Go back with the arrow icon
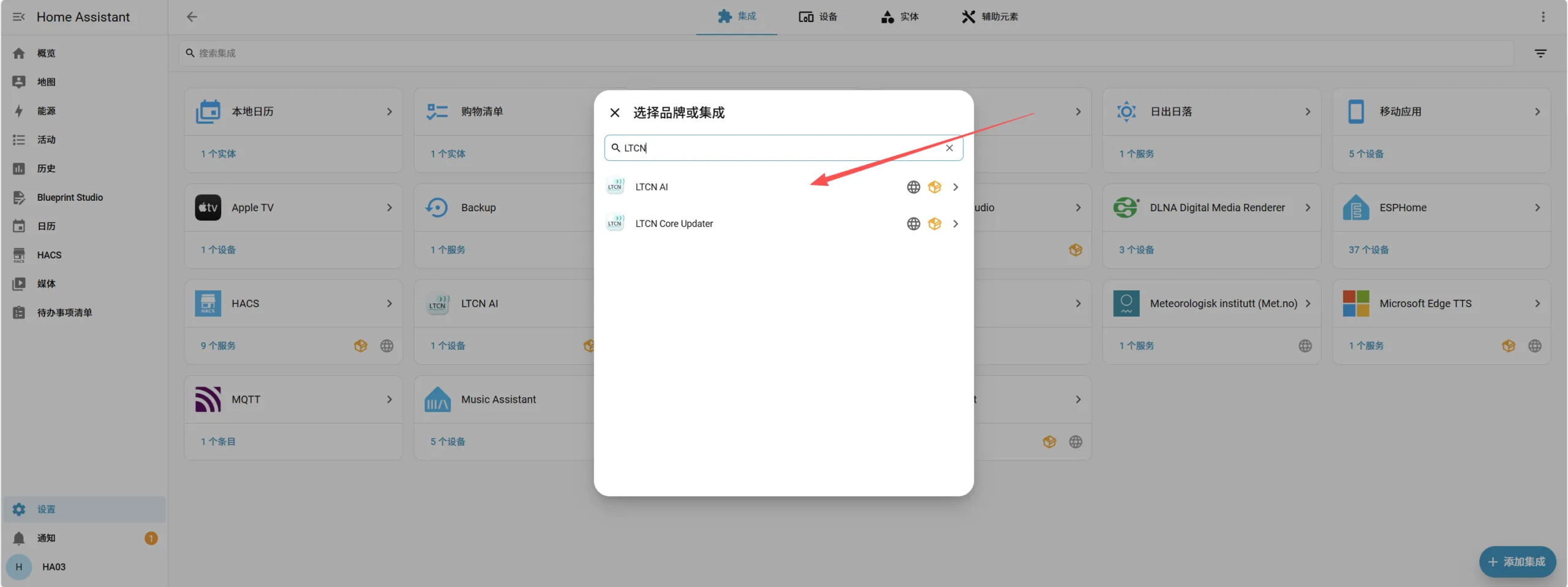This screenshot has height=587, width=1568. click(192, 17)
